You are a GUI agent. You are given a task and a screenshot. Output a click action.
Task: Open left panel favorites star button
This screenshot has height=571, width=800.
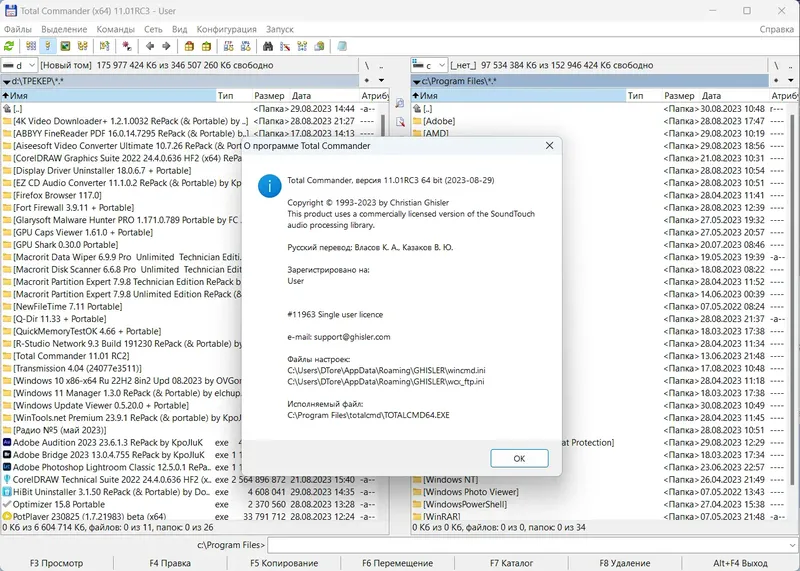(366, 81)
